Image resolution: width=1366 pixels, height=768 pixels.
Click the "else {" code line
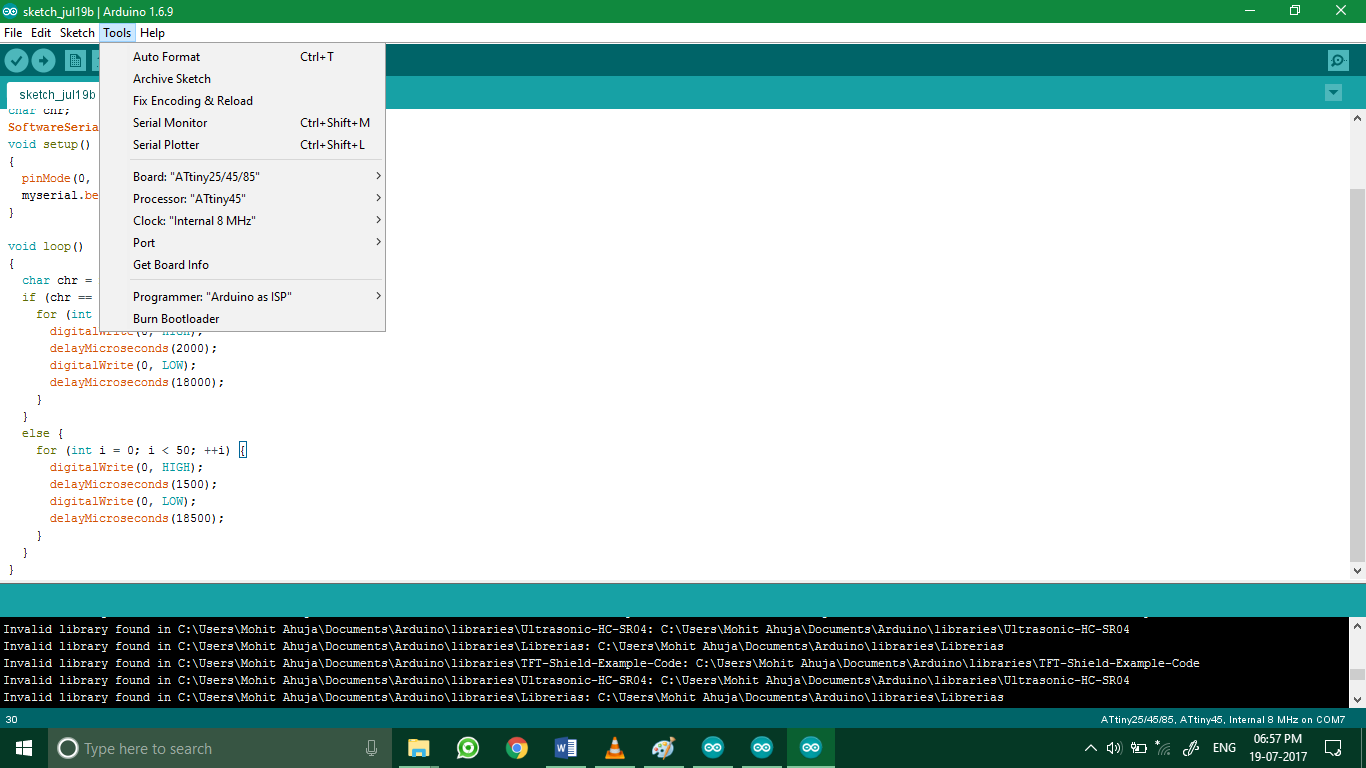pyautogui.click(x=43, y=434)
